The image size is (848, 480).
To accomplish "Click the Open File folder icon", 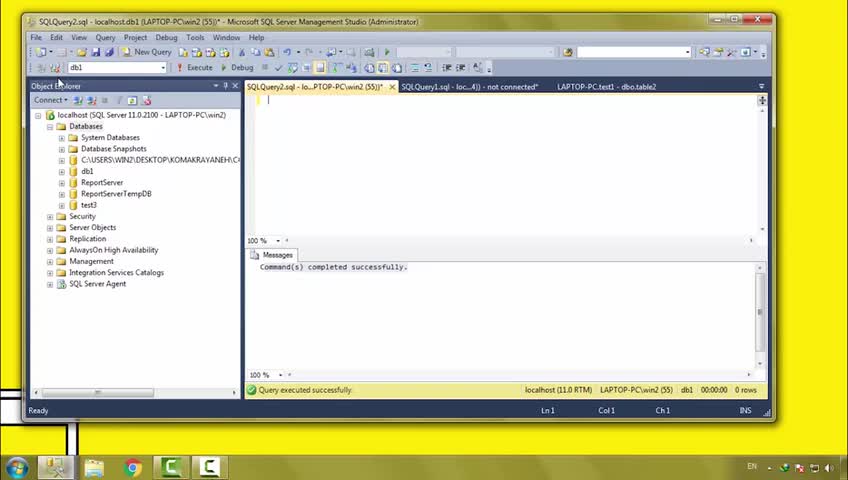I will pos(81,52).
